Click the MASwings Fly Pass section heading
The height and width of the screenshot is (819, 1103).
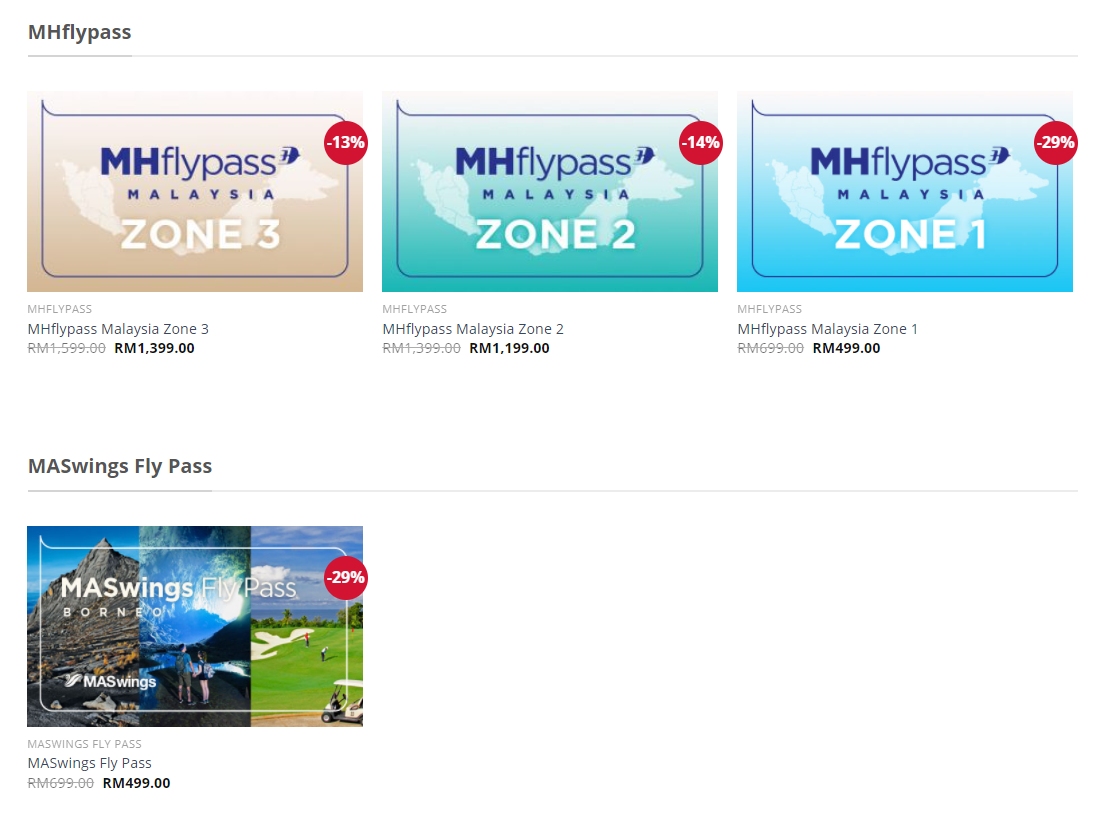tap(120, 466)
